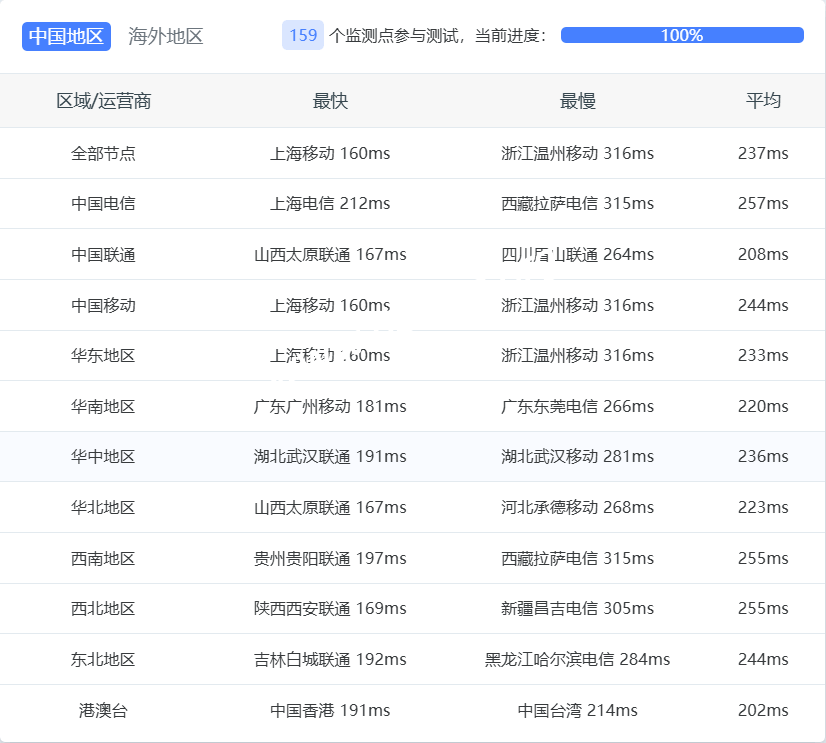The height and width of the screenshot is (743, 826).
Task: Sort by the 最快 column header
Action: pyautogui.click(x=330, y=101)
